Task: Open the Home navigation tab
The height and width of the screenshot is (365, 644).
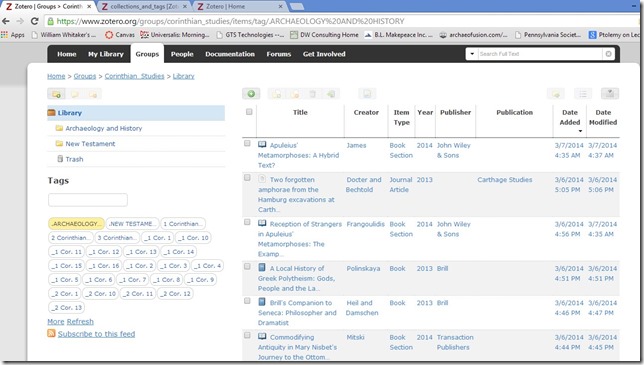Action: click(67, 54)
